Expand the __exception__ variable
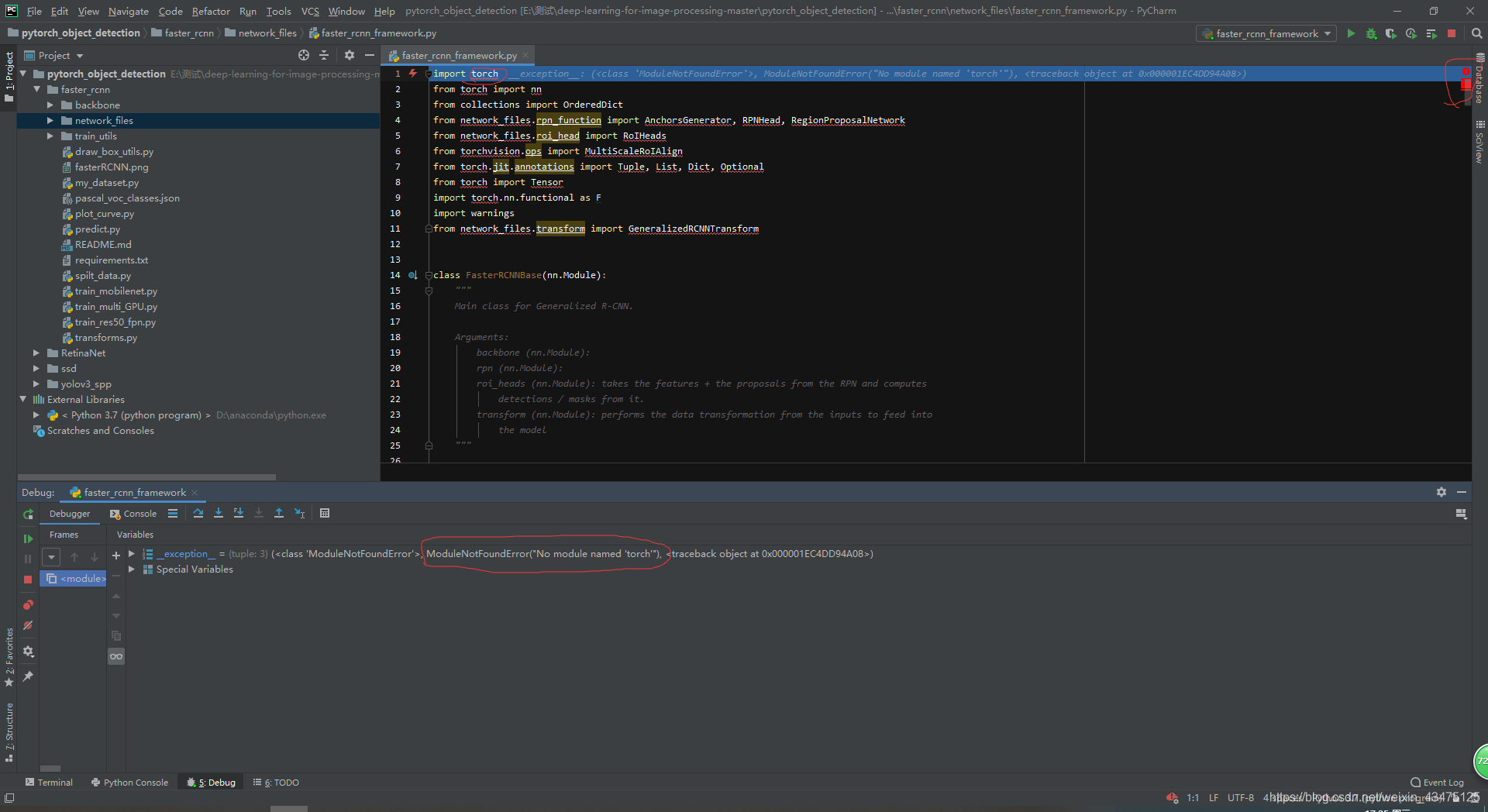This screenshot has height=812, width=1488. 132,553
